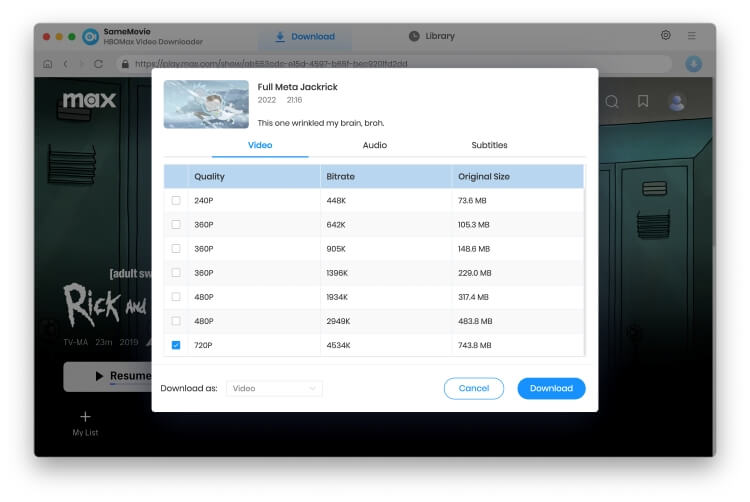Open the Download as Video dropdown

click(274, 388)
